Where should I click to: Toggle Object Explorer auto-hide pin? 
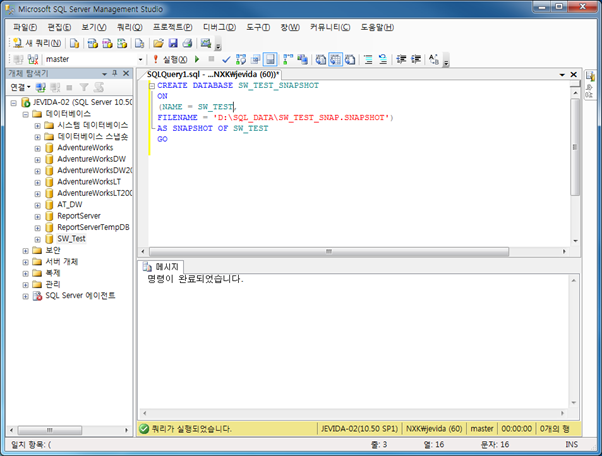114,73
